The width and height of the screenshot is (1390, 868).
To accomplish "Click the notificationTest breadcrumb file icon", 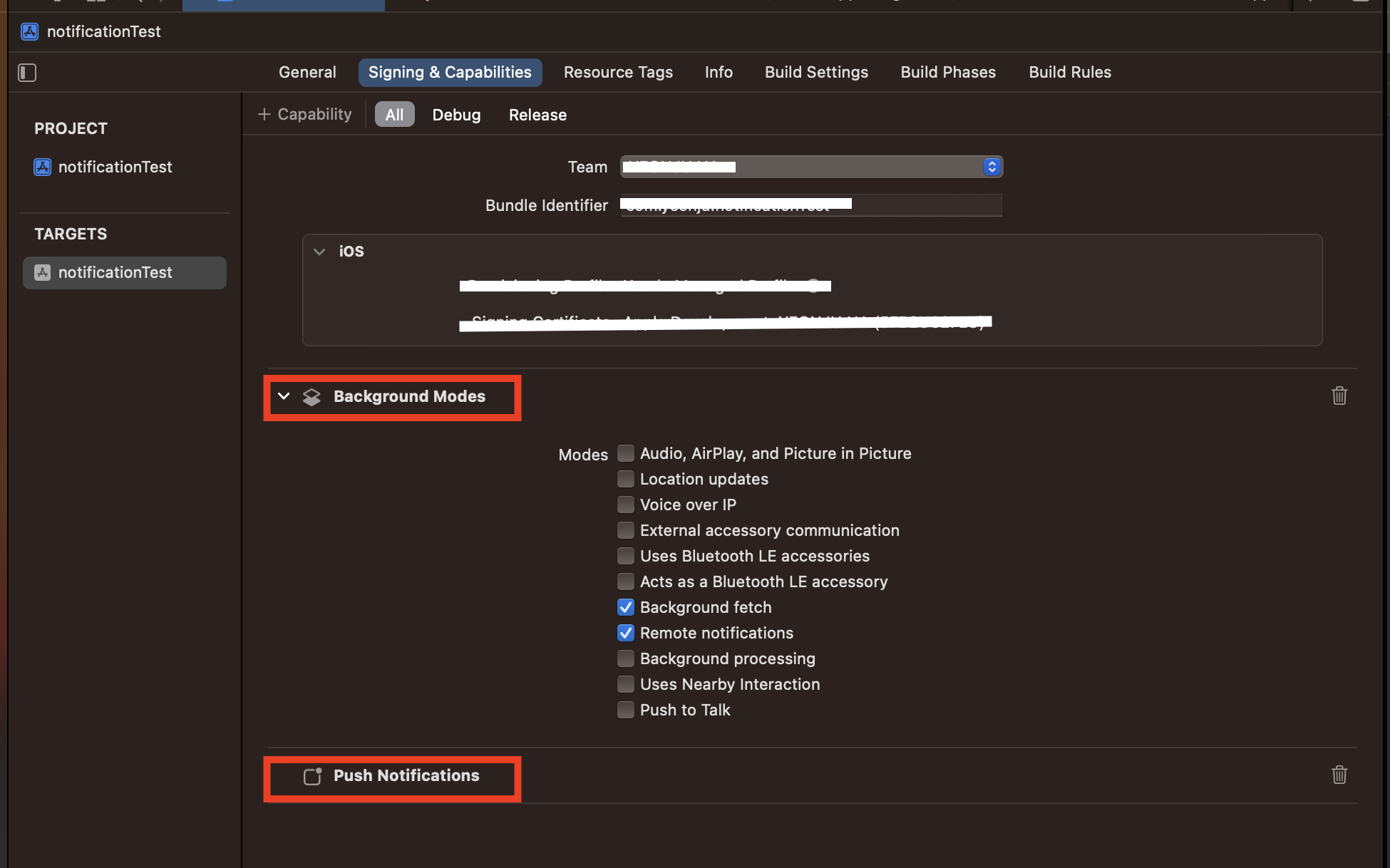I will (30, 31).
